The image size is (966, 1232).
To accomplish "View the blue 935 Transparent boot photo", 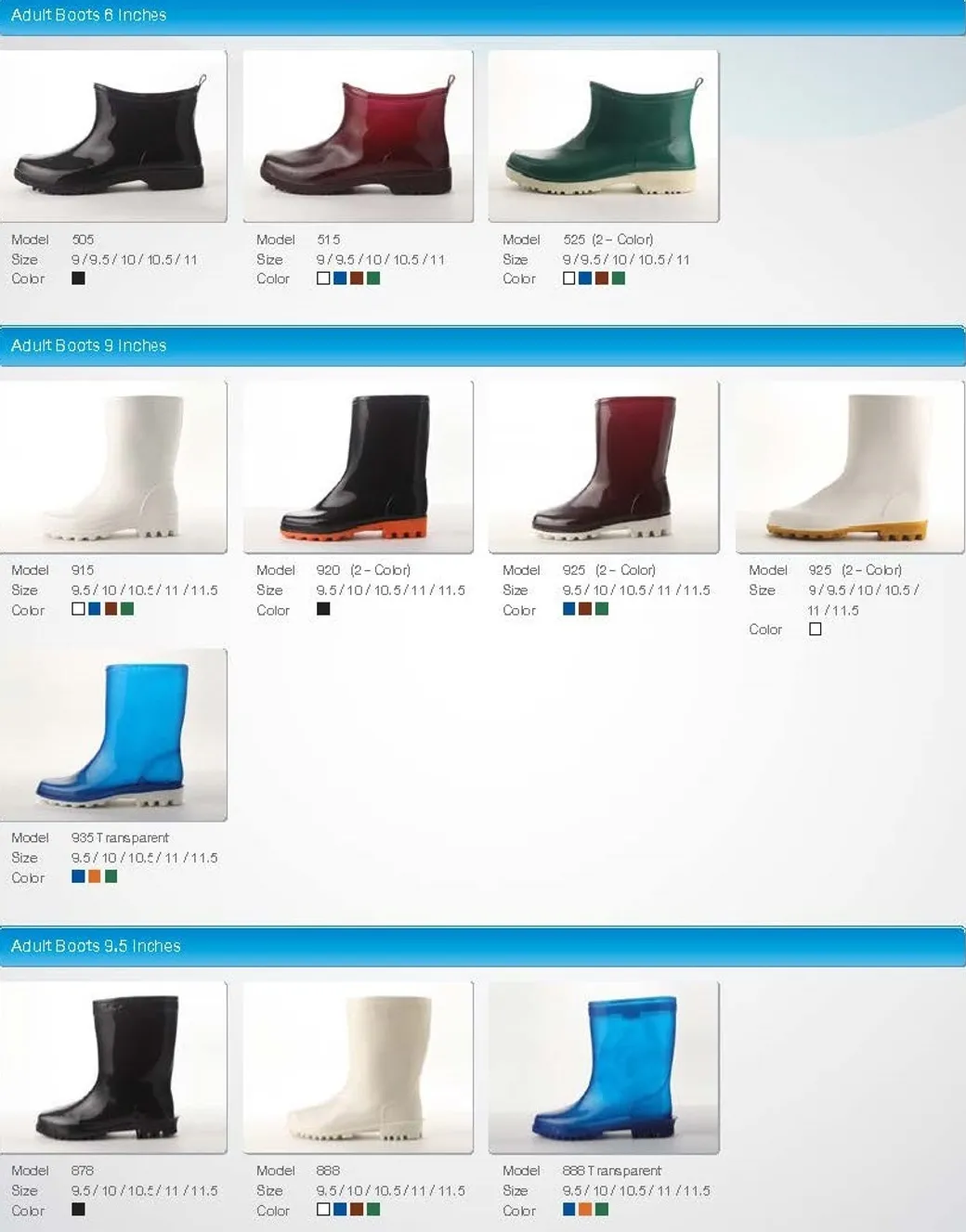I will pyautogui.click(x=112, y=734).
